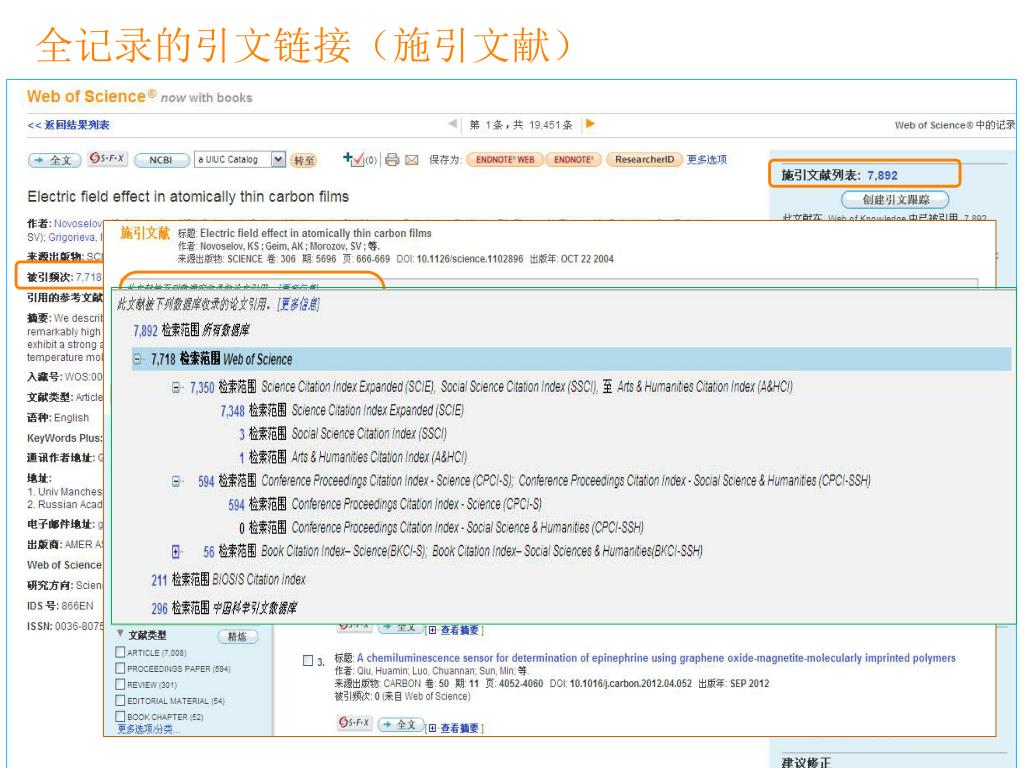
Task: Open 211 BIOSIS Citation Index count
Action: [159, 580]
